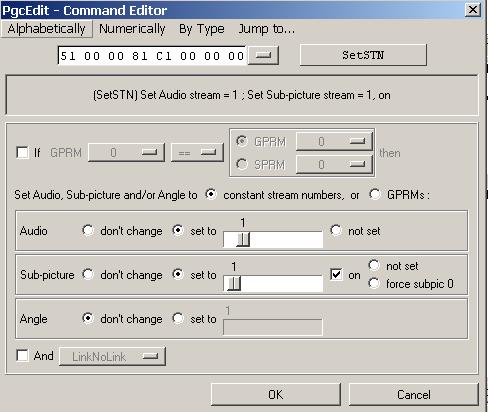Viewport: 488px width, 412px height.
Task: Open the Jump to... menu
Action: click(266, 29)
